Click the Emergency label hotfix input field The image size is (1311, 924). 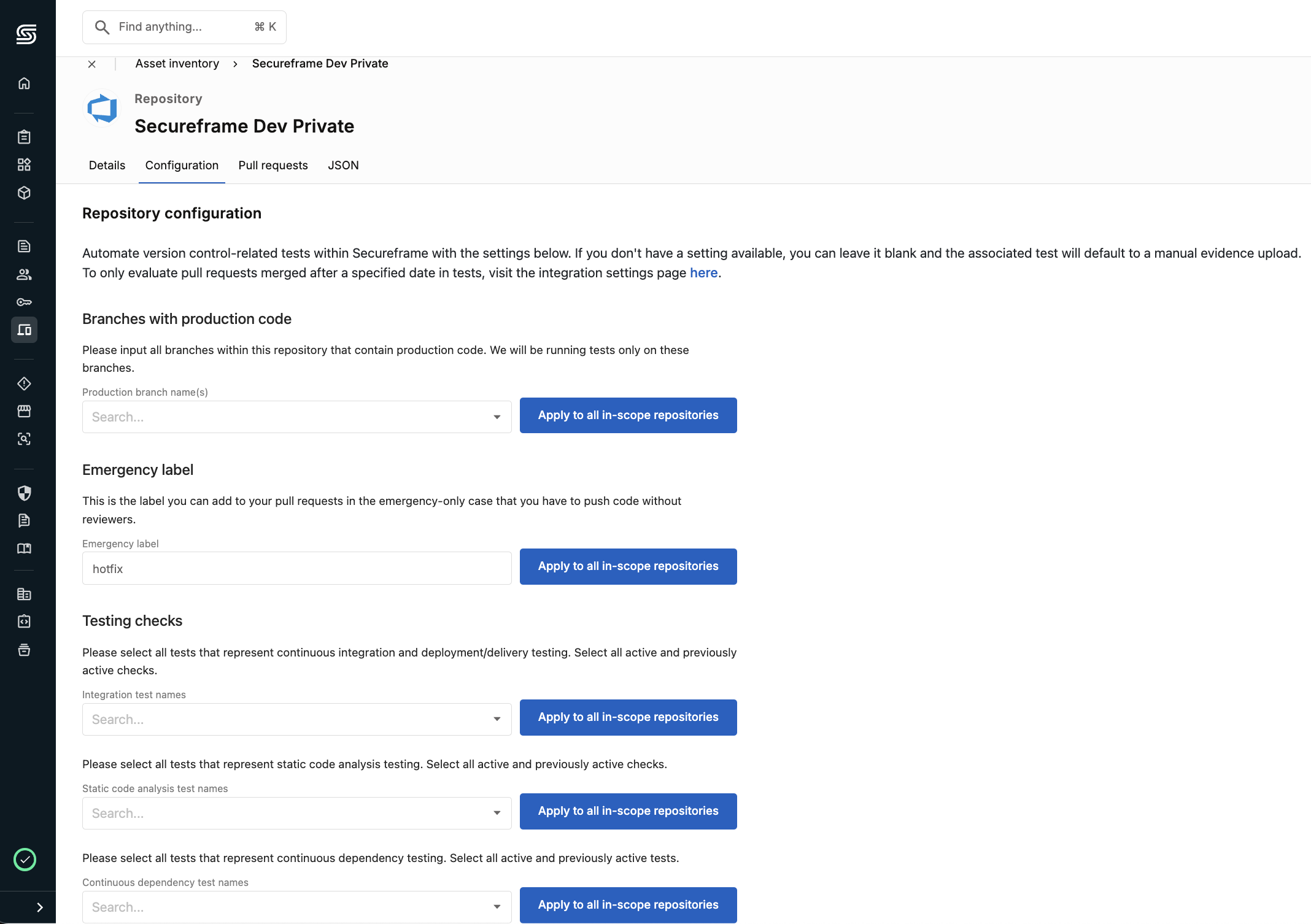tap(297, 569)
